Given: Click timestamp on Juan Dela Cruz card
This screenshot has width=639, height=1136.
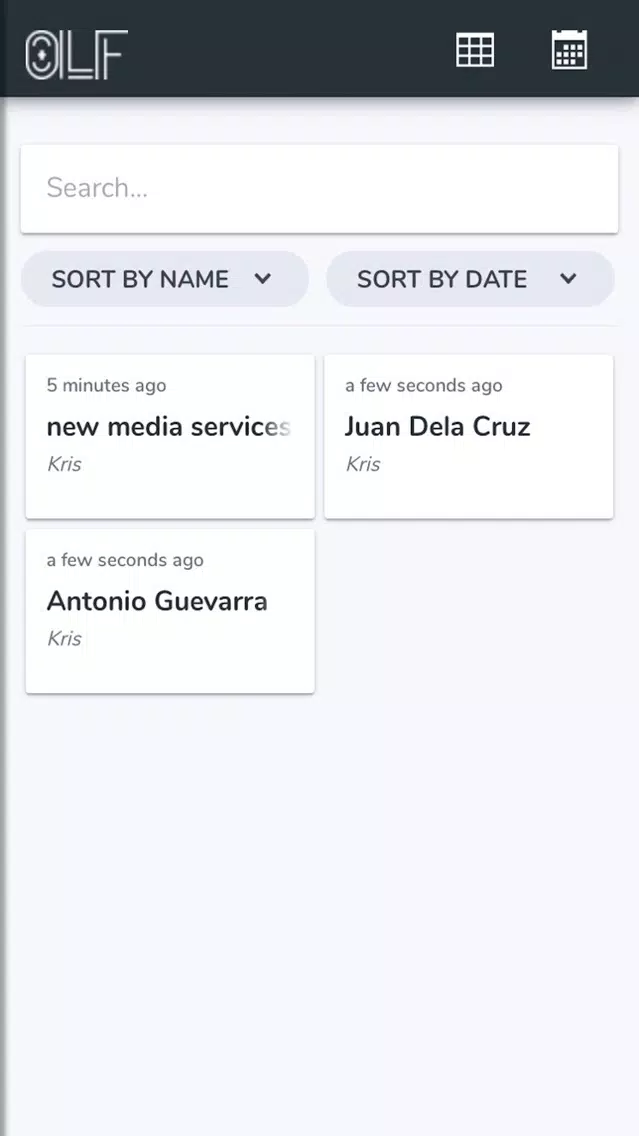Looking at the screenshot, I should click(424, 385).
